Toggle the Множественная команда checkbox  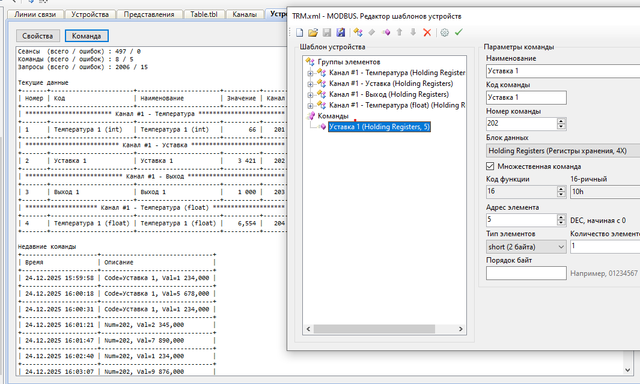pyautogui.click(x=490, y=166)
